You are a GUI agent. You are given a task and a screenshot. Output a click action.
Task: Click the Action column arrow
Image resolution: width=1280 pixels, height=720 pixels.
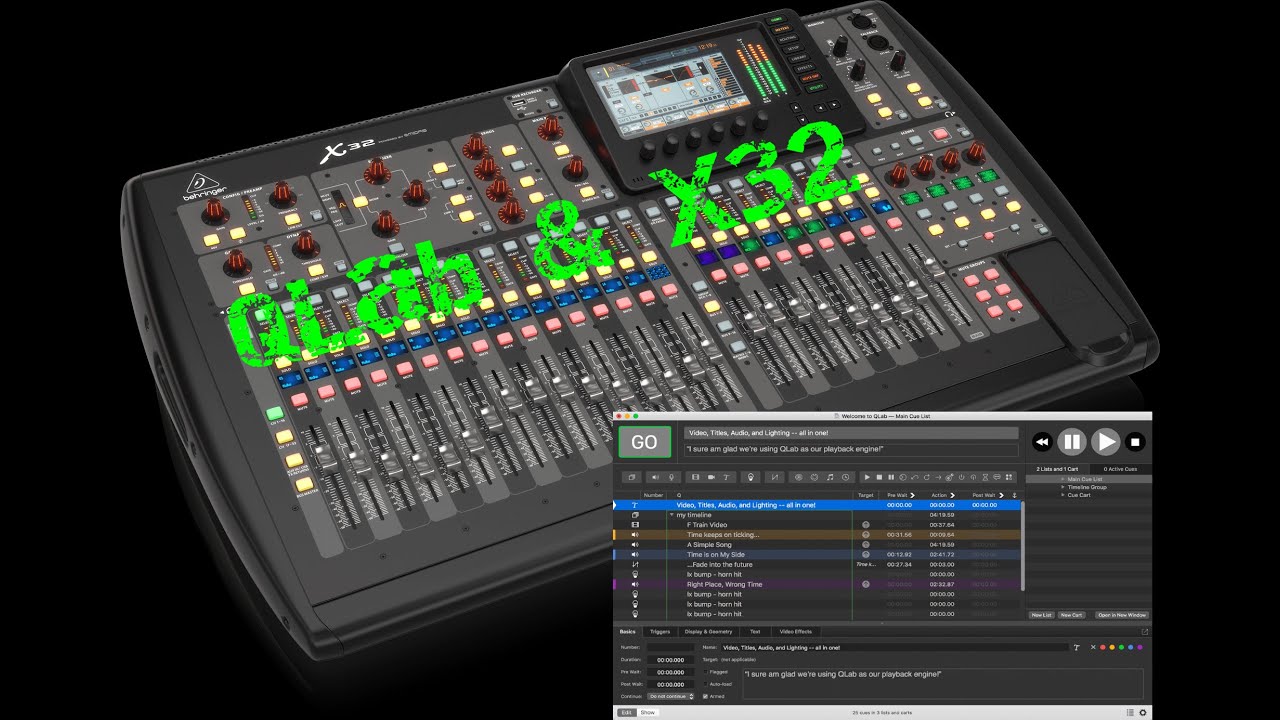coord(952,495)
